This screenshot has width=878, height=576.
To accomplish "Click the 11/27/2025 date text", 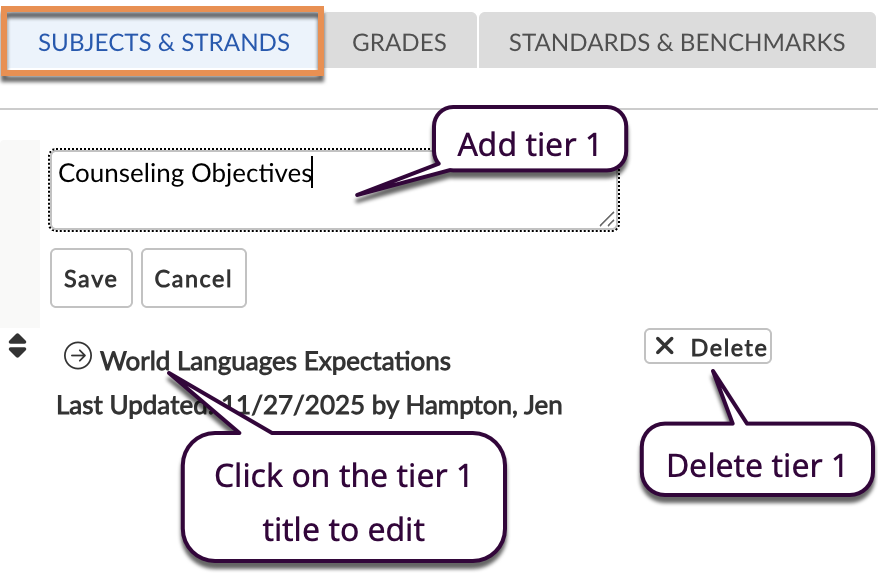I will [265, 405].
